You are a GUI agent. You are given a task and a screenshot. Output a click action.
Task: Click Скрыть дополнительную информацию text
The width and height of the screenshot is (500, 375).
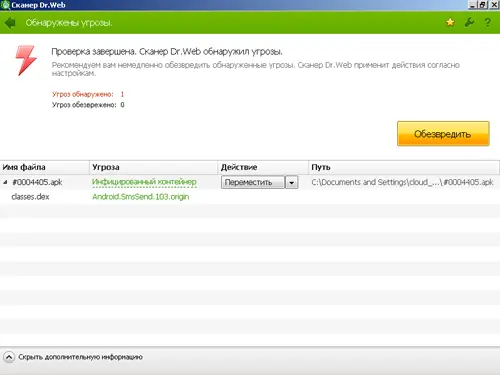80,357
